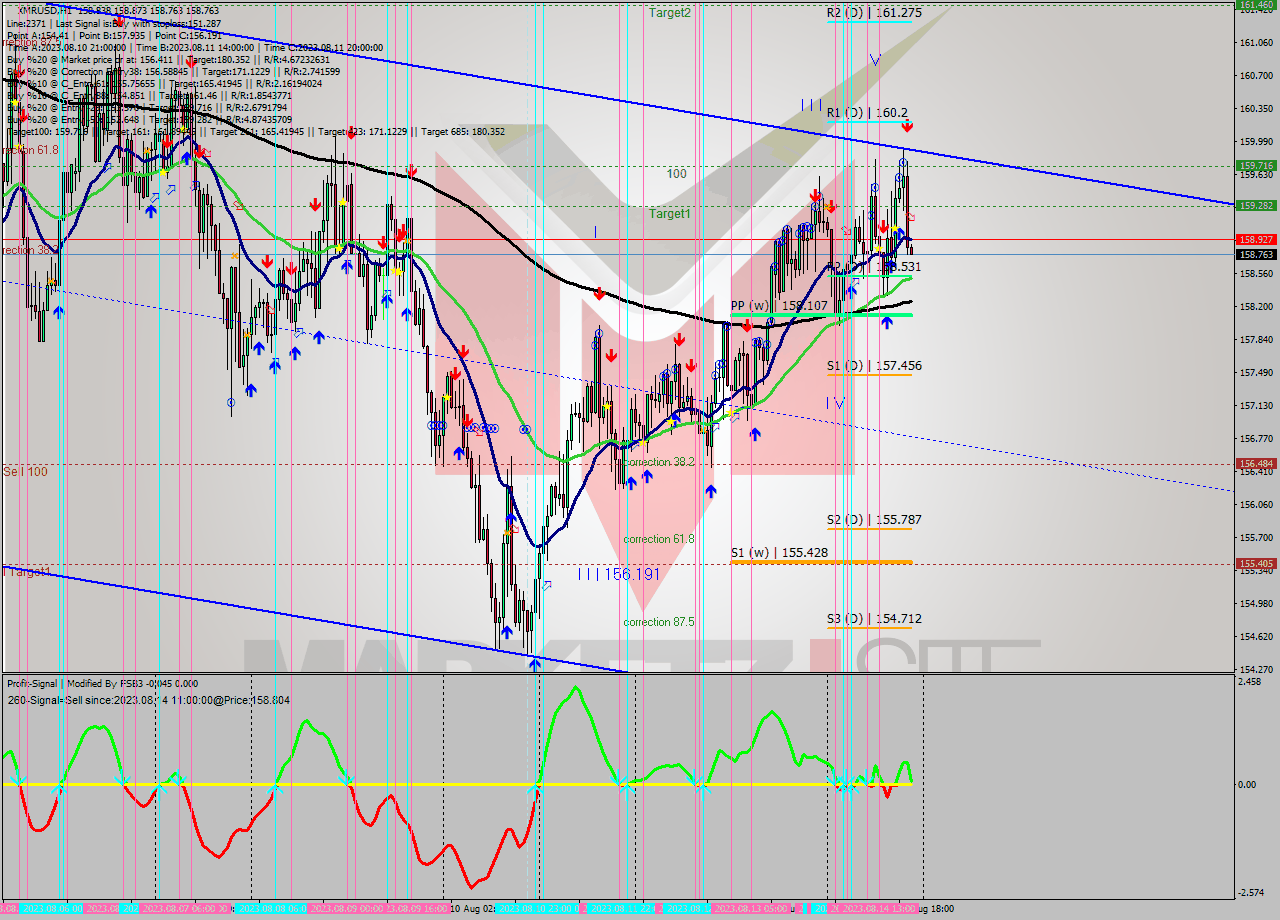Image resolution: width=1280 pixels, height=920 pixels.
Task: Select the correction 87.5 Fibonacci label
Action: click(x=658, y=622)
